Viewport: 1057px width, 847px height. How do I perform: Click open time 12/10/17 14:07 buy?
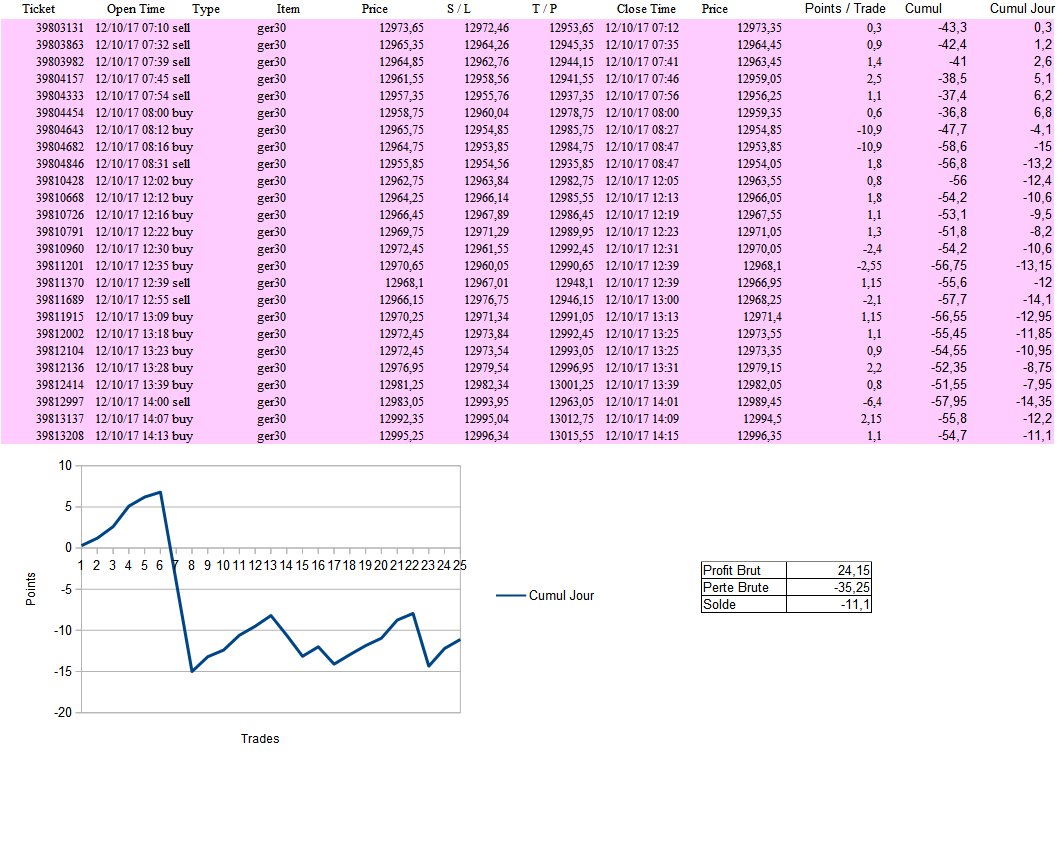[144, 419]
